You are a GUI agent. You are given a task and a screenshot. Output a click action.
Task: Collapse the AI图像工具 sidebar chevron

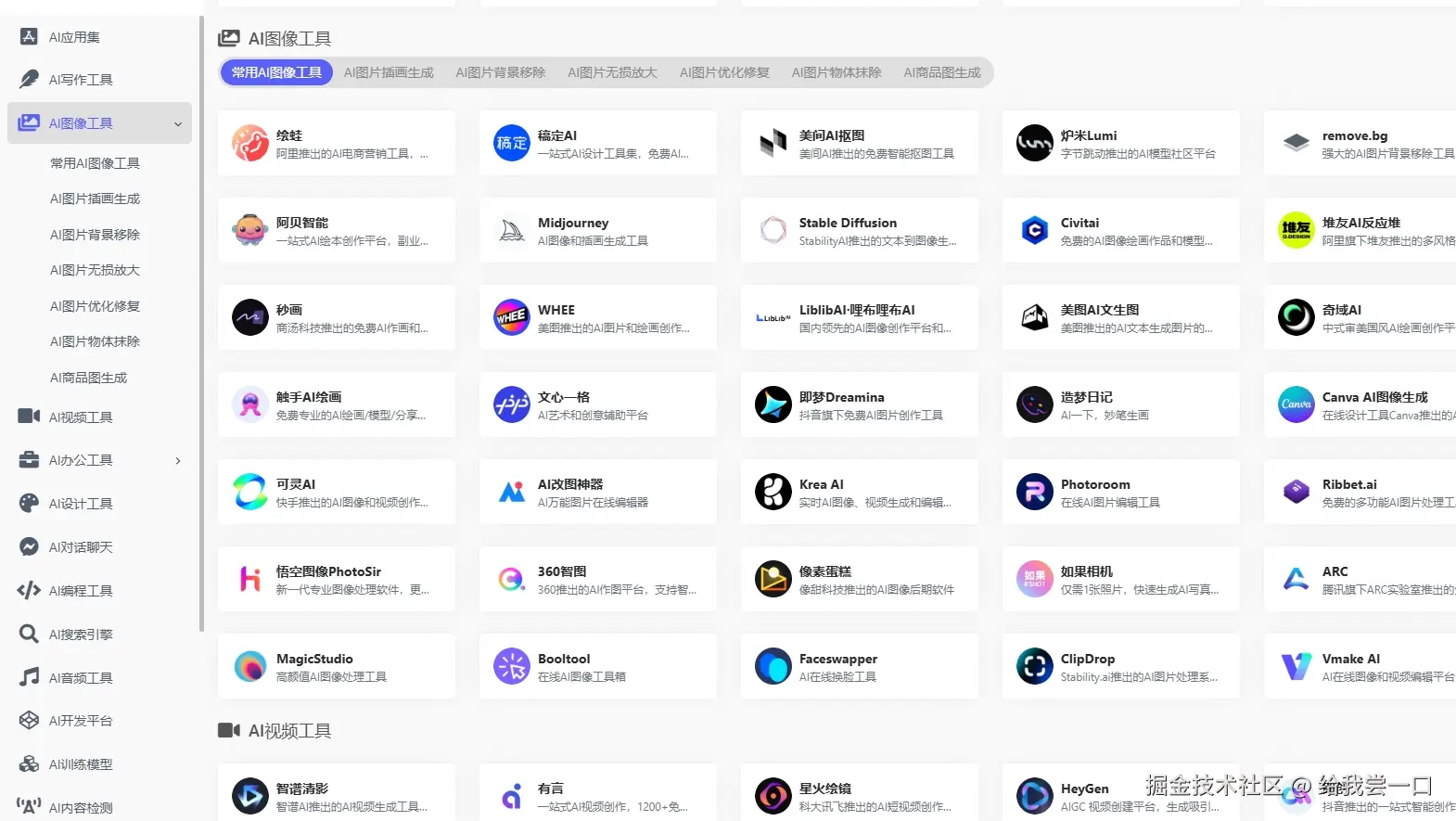178,124
